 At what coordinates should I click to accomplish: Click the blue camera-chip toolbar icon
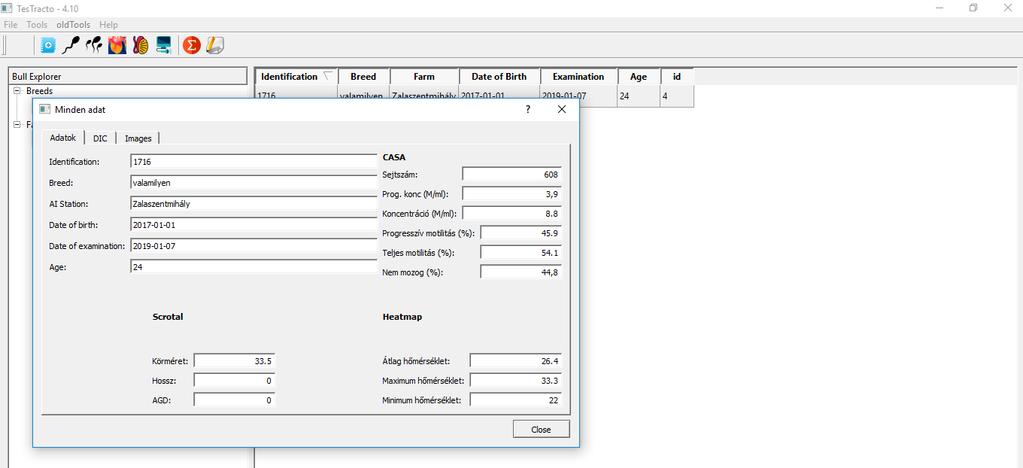click(48, 45)
